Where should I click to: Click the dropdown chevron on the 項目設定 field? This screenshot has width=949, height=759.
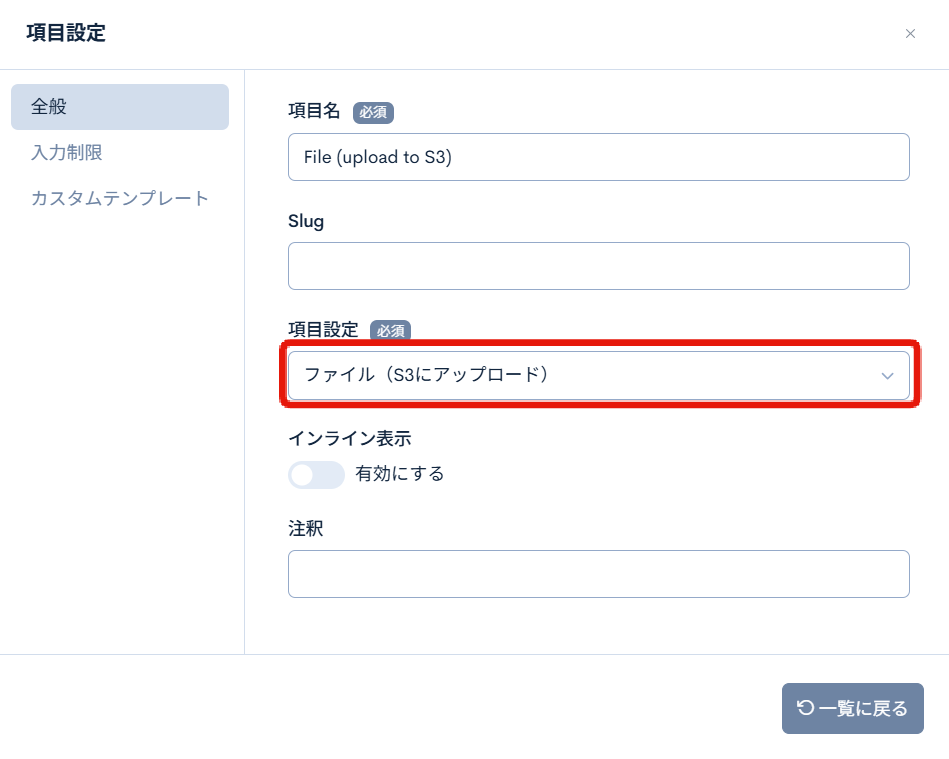[x=886, y=376]
